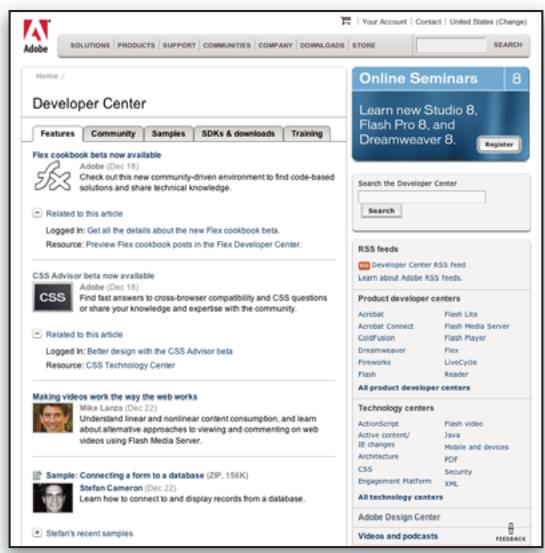Click the Register button in Online Seminars
Viewport: 545px width, 553px height.
(x=499, y=144)
